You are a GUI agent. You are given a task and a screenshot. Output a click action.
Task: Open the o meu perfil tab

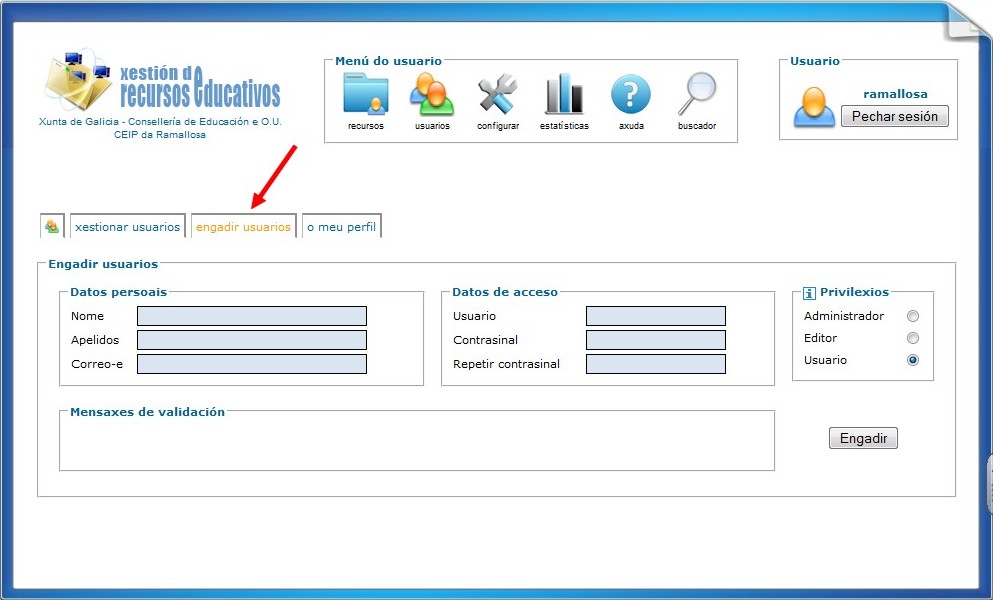341,227
